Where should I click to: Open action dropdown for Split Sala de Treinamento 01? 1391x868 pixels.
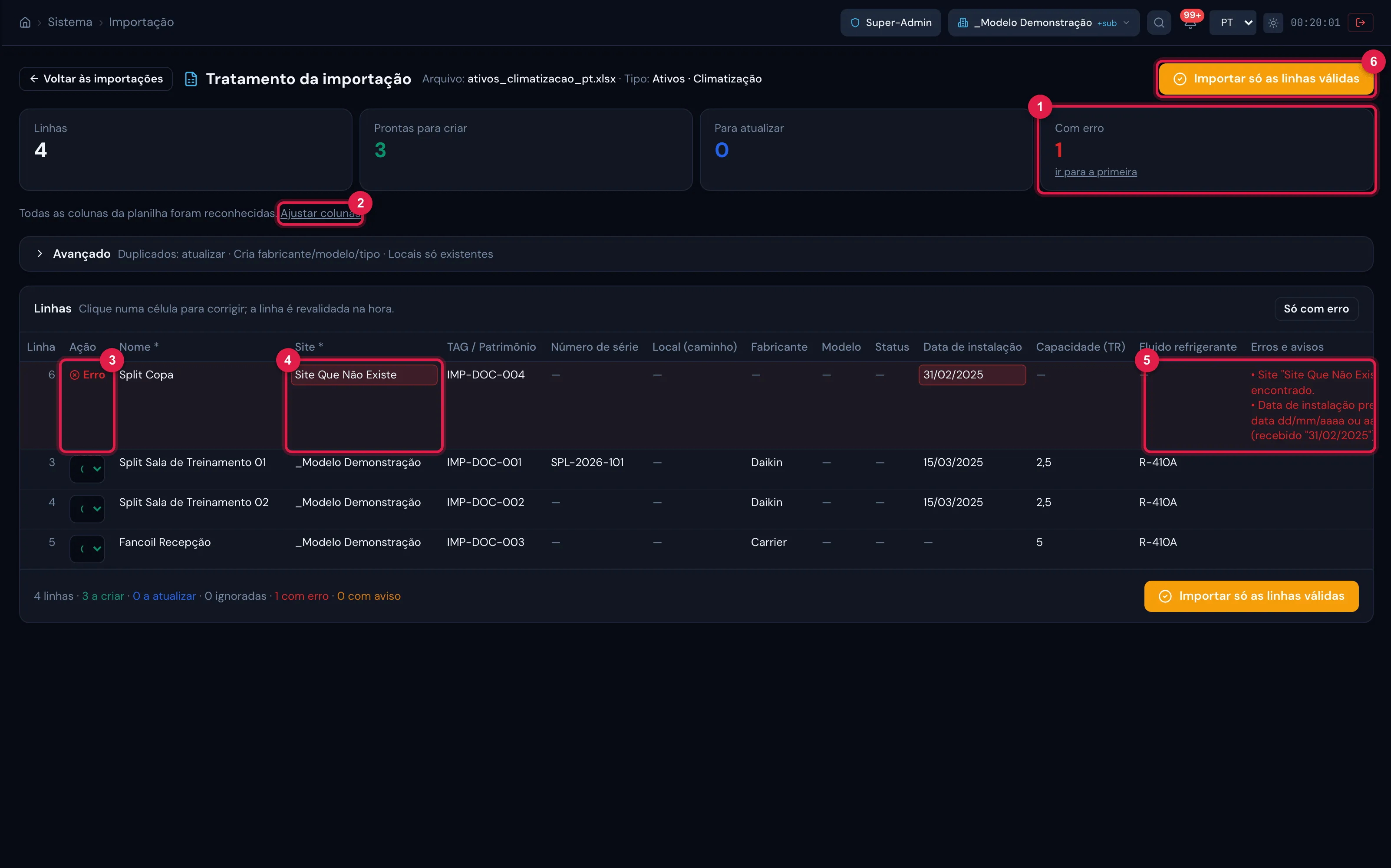click(87, 469)
